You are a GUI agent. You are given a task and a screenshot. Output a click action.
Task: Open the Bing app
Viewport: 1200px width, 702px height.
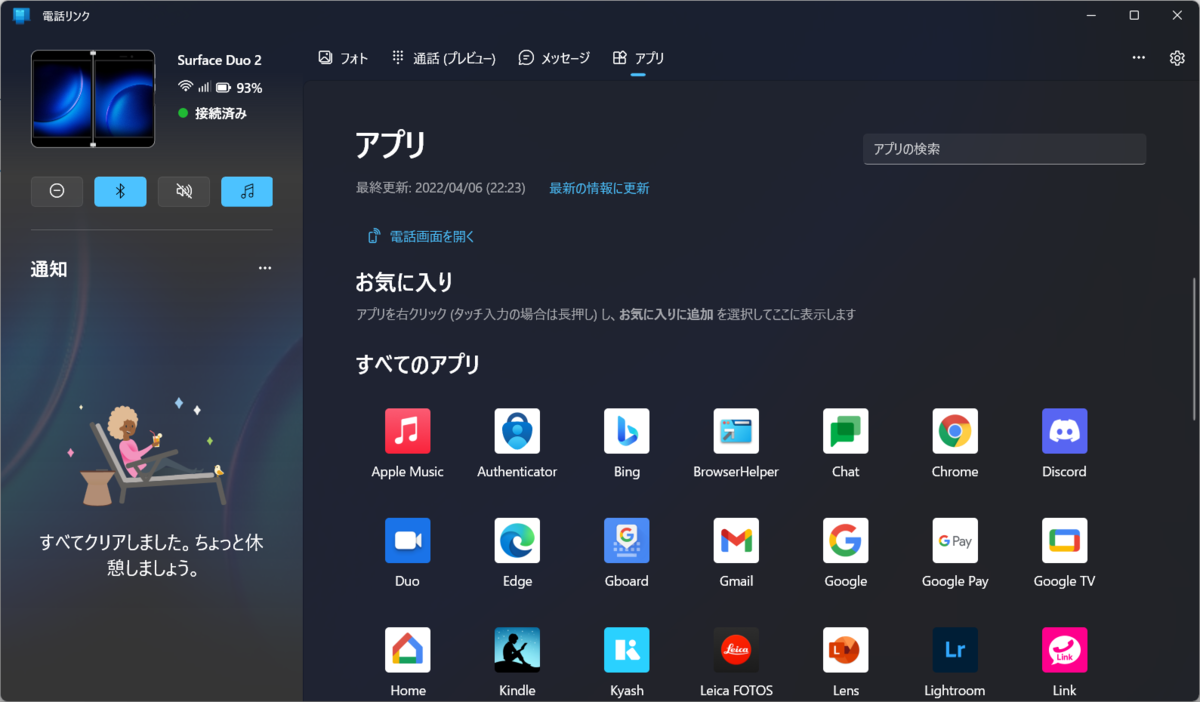click(x=627, y=431)
